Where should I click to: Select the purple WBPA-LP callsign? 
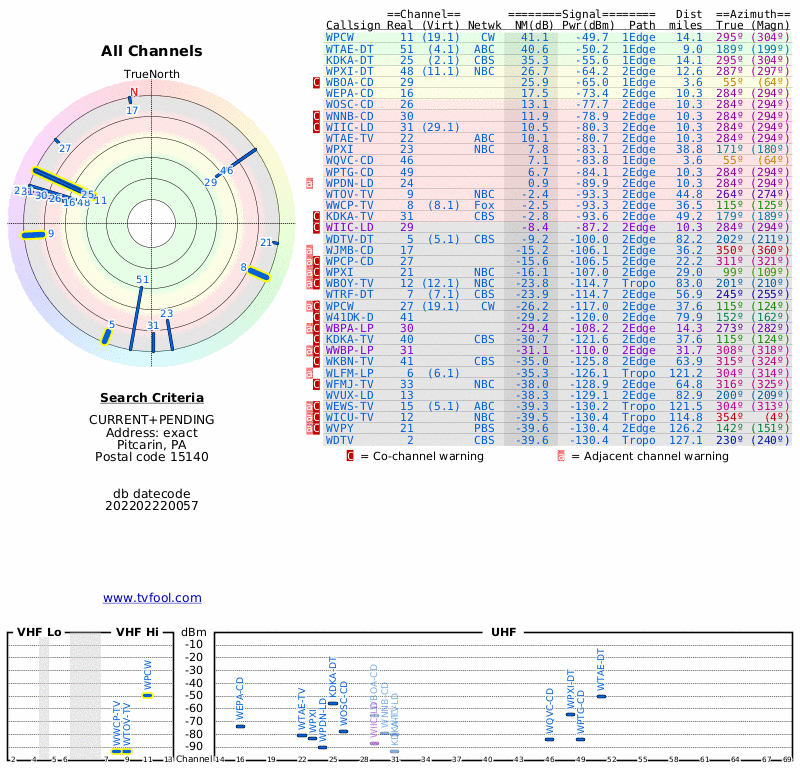point(349,328)
